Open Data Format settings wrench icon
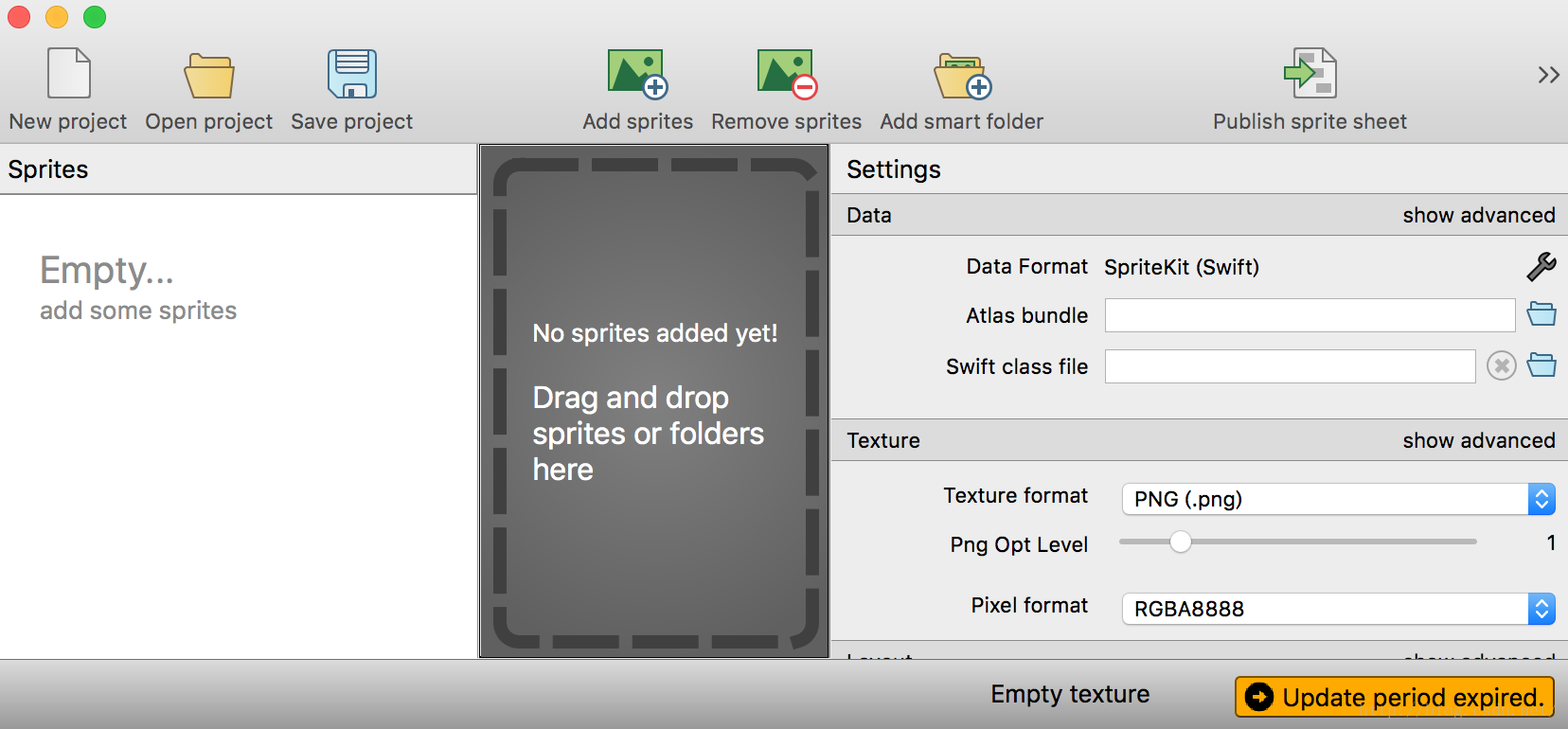 coord(1541,267)
